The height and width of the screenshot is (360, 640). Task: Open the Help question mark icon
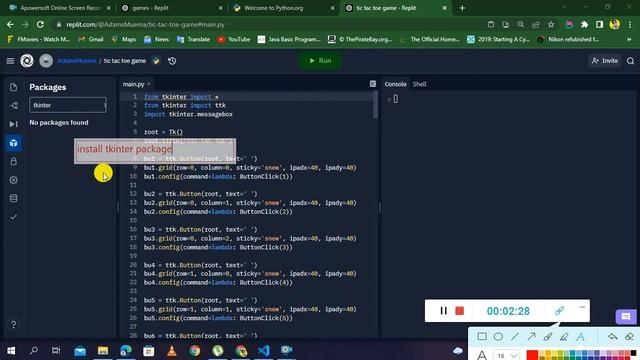[13, 324]
